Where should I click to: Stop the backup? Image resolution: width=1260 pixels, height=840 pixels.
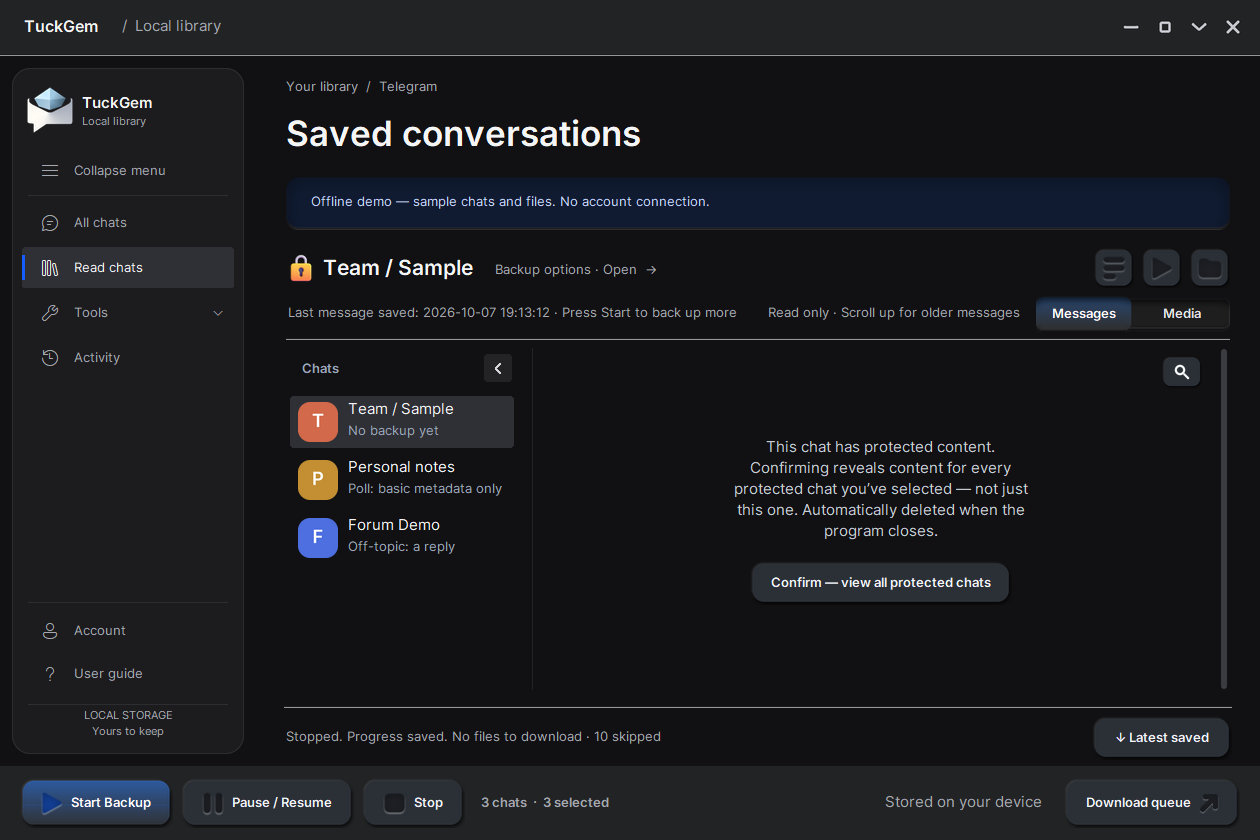coord(413,803)
